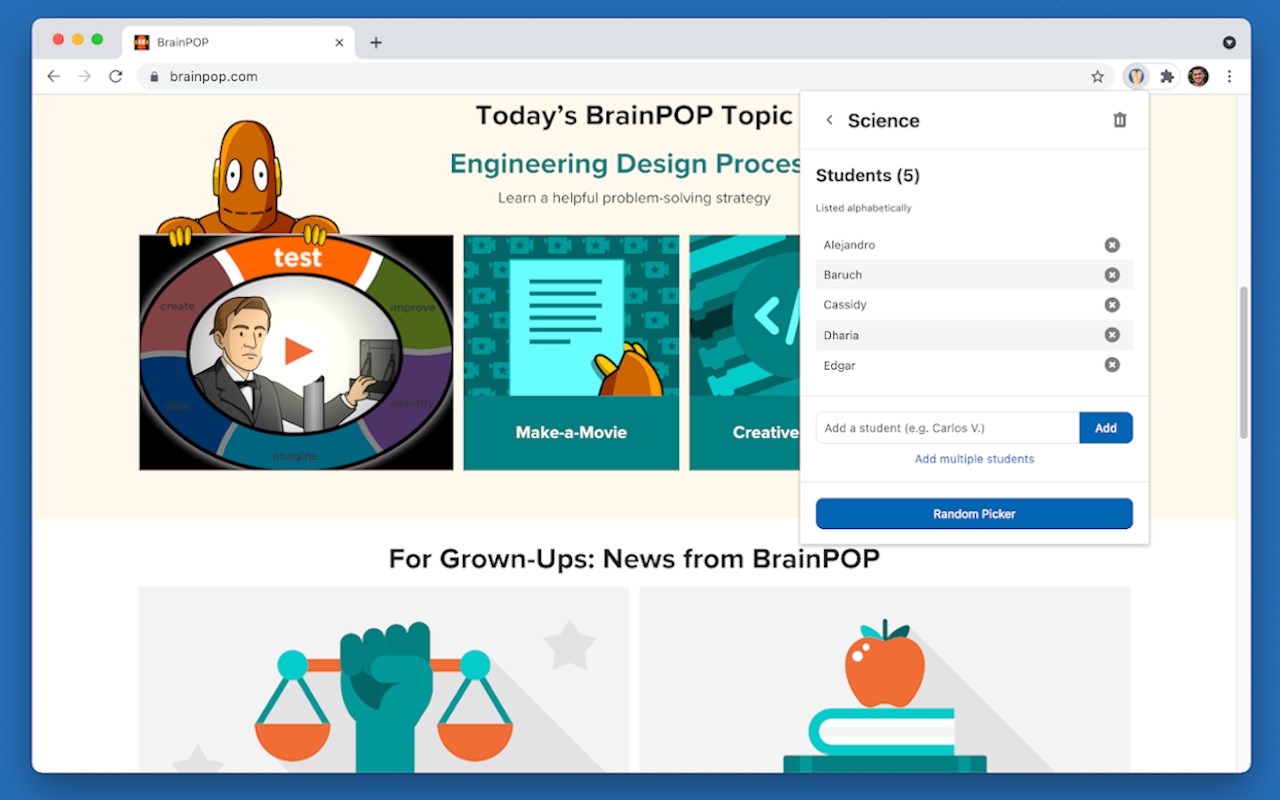Navigate forward in browser history

point(85,76)
